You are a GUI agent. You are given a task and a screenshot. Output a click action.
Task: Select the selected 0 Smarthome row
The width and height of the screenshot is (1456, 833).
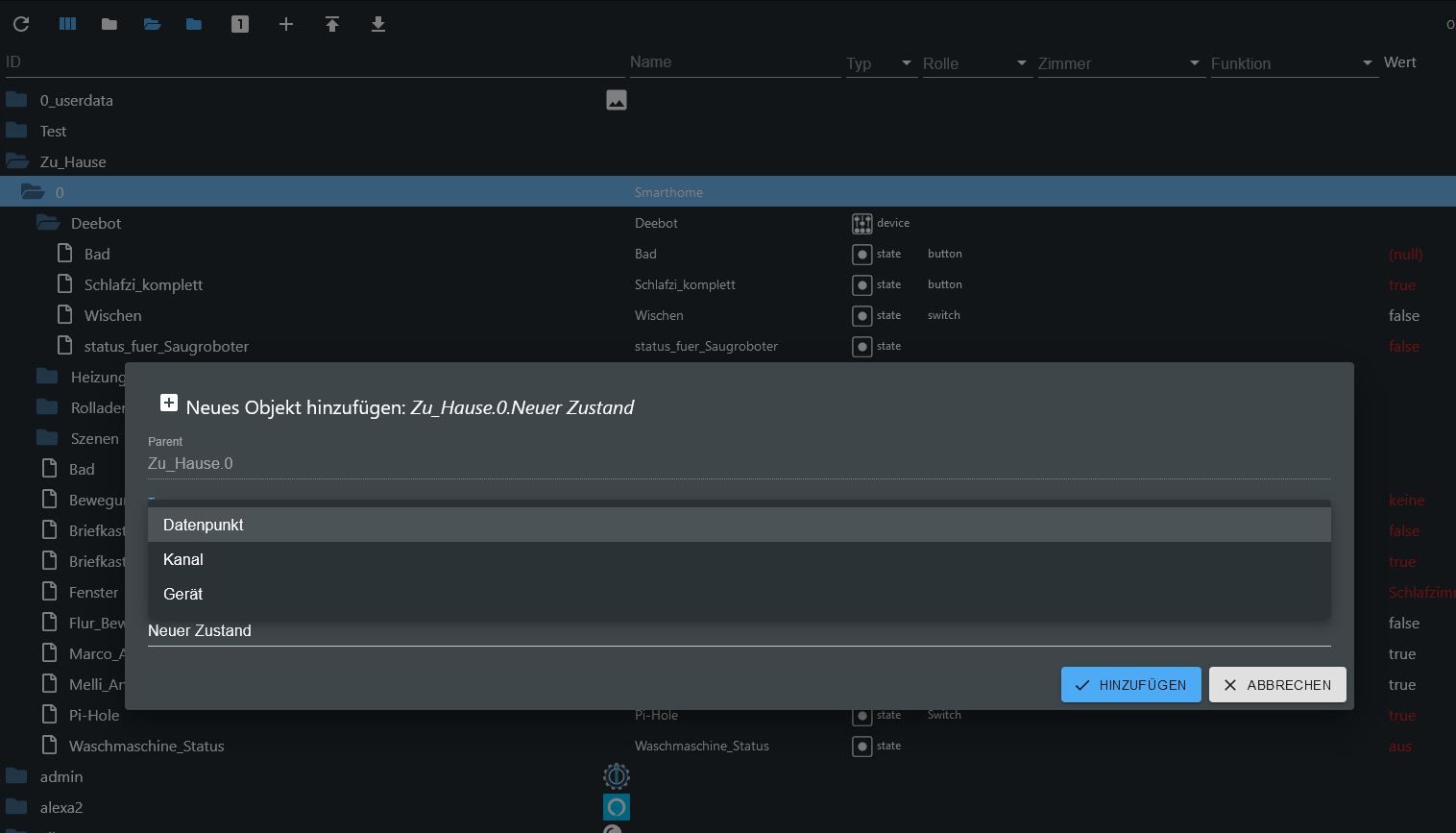(728, 192)
